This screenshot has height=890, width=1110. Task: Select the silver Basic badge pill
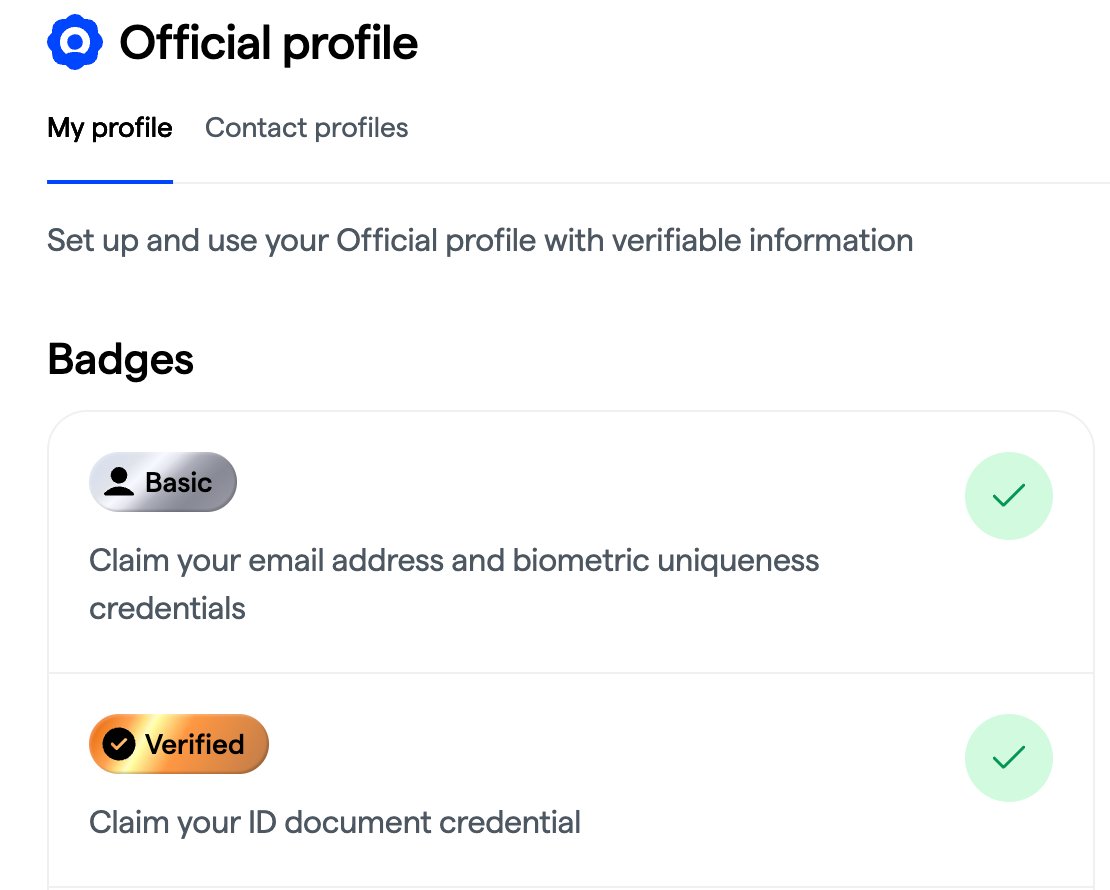pyautogui.click(x=163, y=483)
